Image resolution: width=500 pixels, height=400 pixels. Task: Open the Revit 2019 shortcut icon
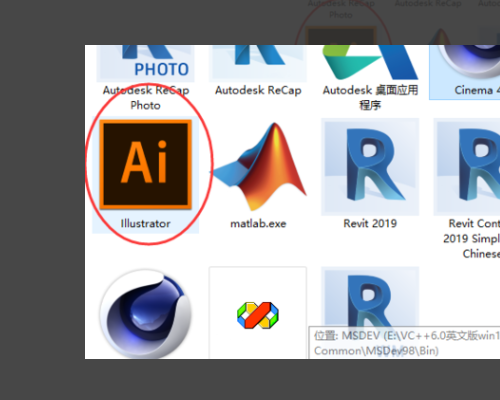click(x=370, y=167)
